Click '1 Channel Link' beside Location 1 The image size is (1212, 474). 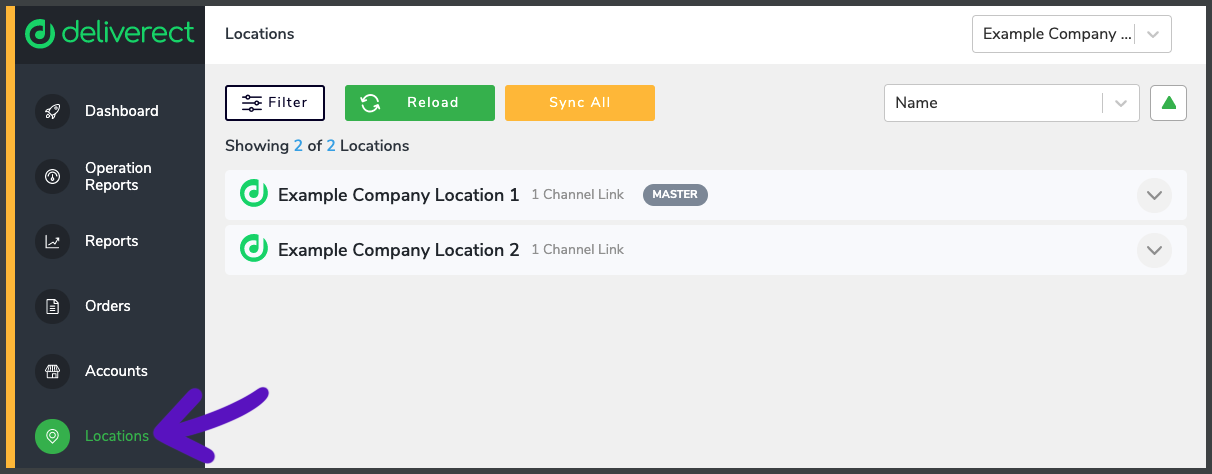(577, 195)
